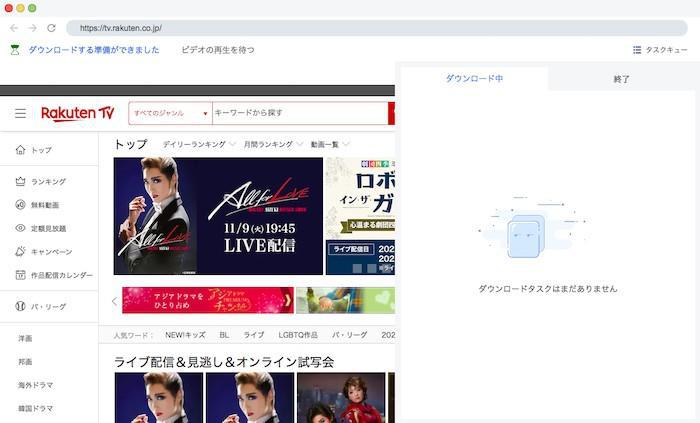Viewport: 700px width, 423px height.
Task: Open the second live stream thumbnail
Action: (250, 398)
